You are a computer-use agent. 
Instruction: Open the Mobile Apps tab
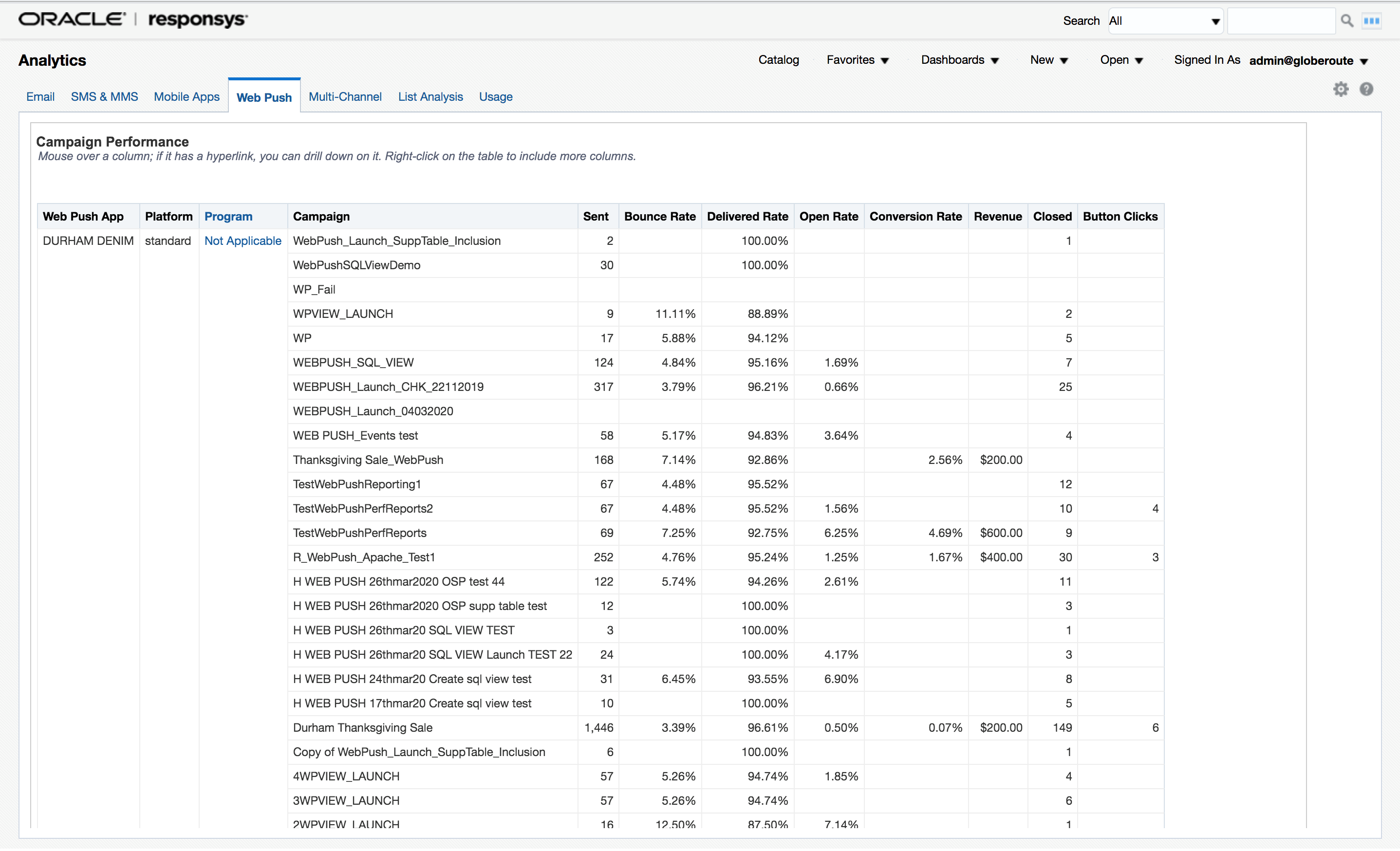coord(187,96)
